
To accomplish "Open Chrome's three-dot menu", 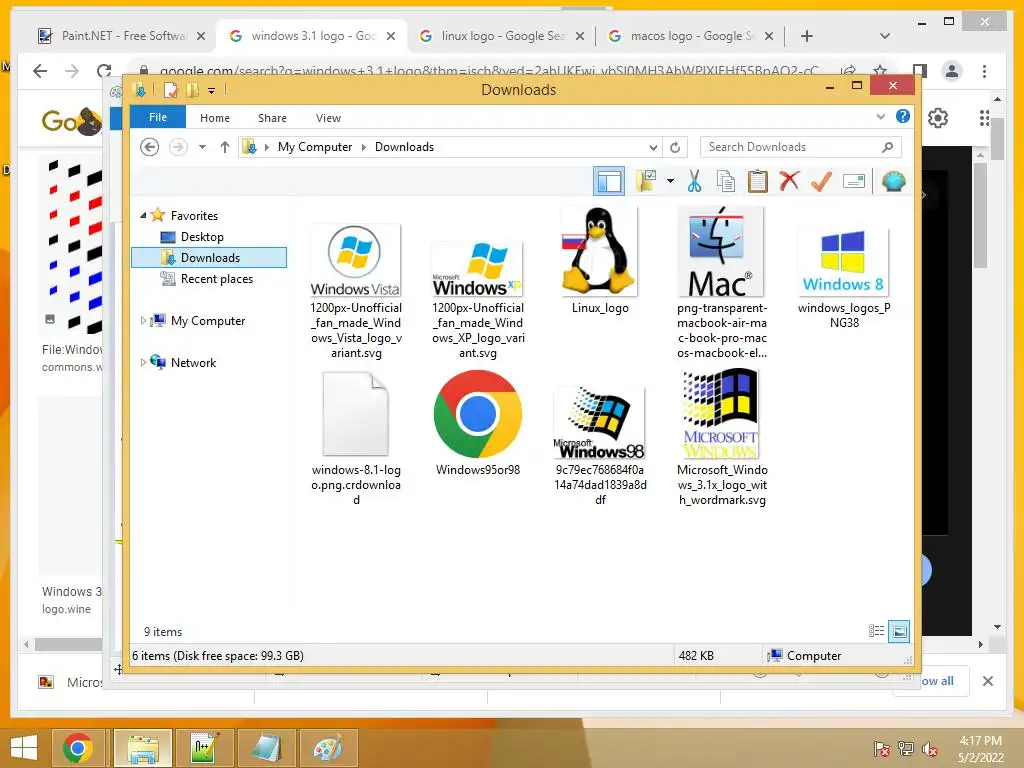I will click(984, 71).
